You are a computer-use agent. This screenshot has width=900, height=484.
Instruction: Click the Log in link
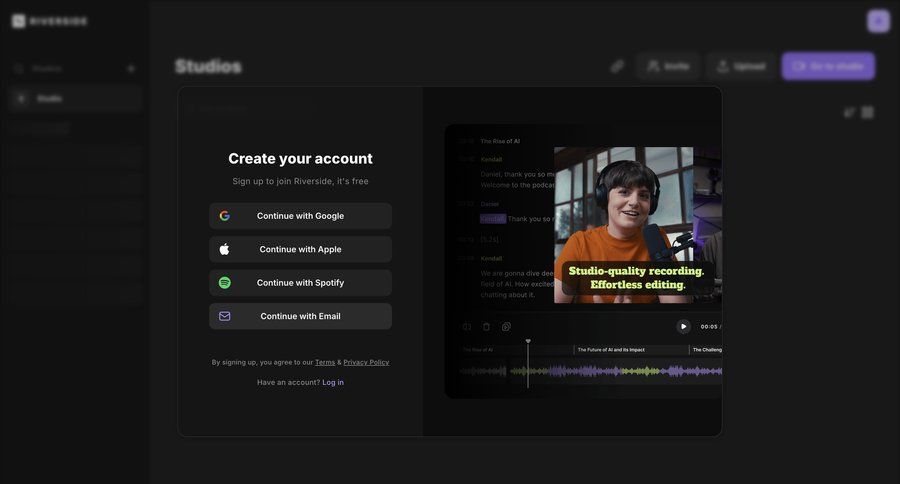[333, 382]
